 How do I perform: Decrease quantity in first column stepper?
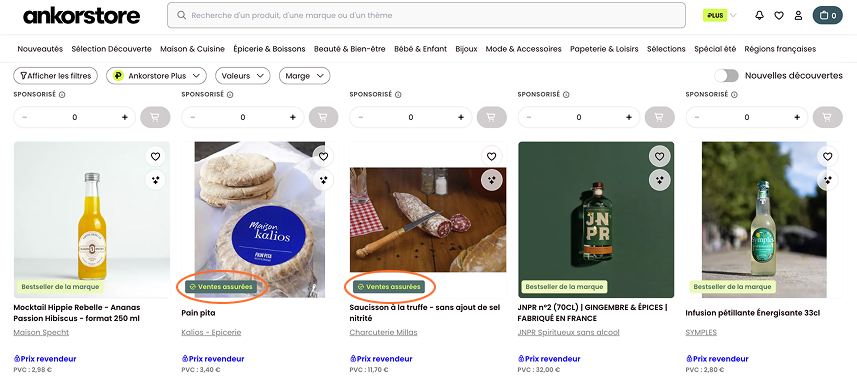click(25, 117)
